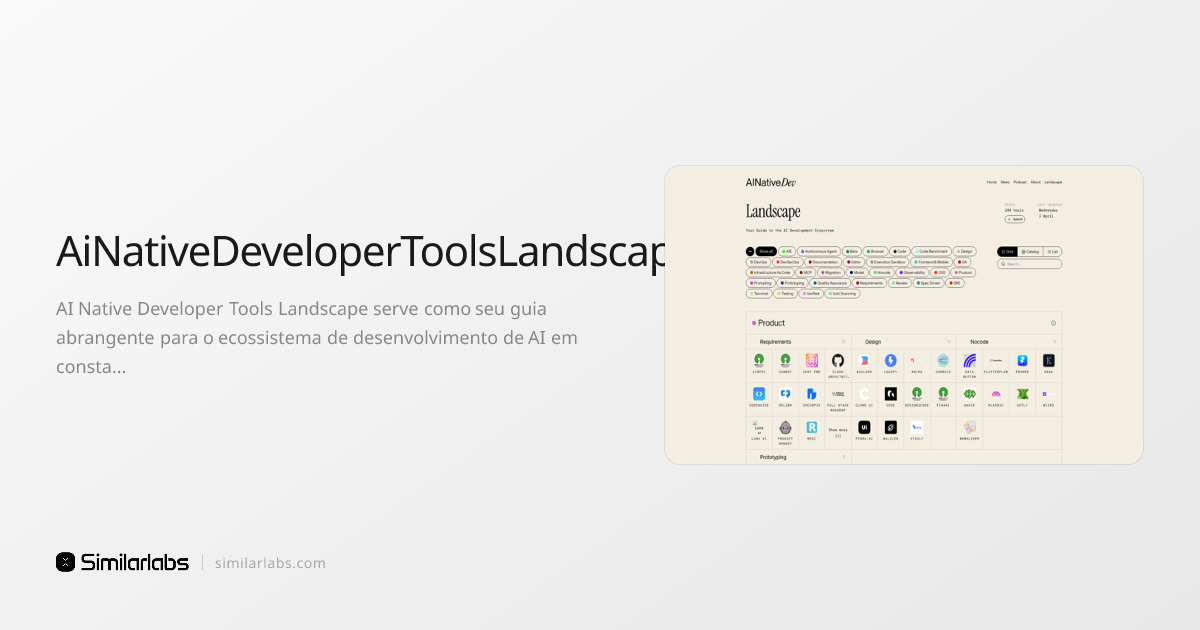Open the Podcast menu item

(1020, 182)
